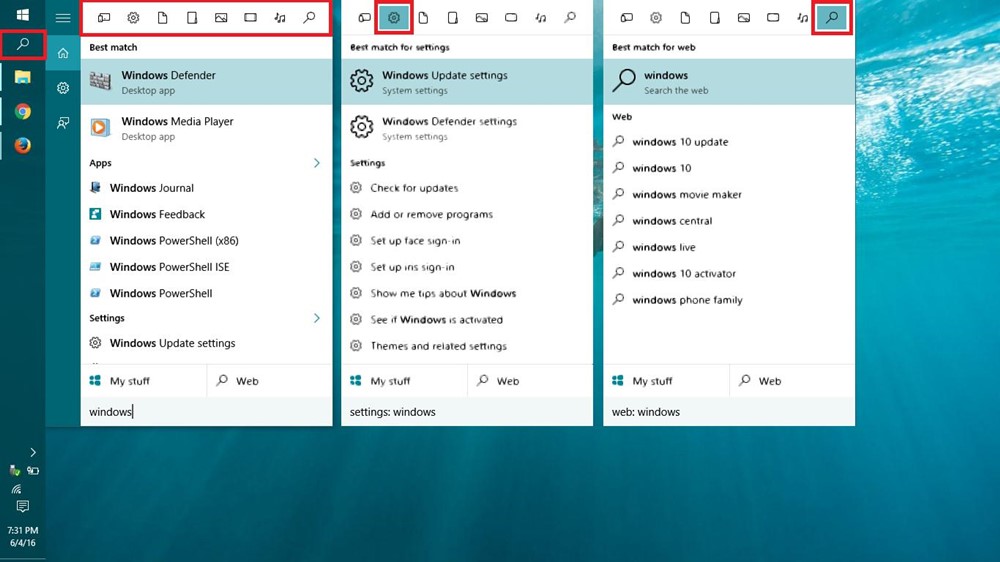The image size is (1000, 562).
Task: Click My stuff in 'web: windows' panel
Action: (666, 381)
